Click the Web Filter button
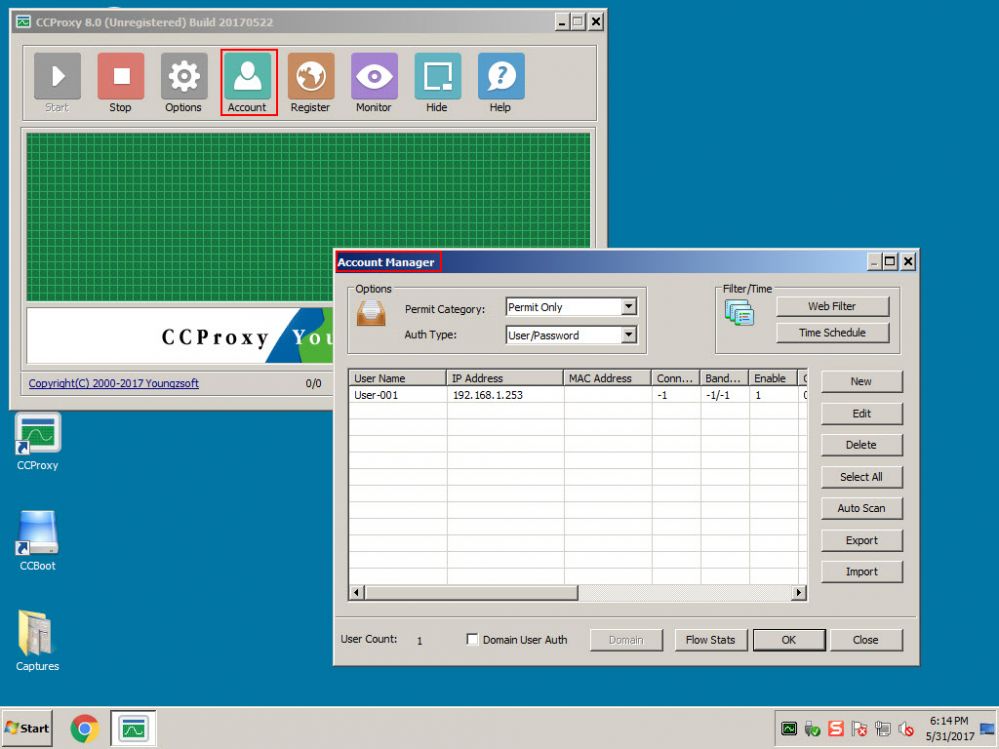The width and height of the screenshot is (999, 749). pyautogui.click(x=832, y=306)
